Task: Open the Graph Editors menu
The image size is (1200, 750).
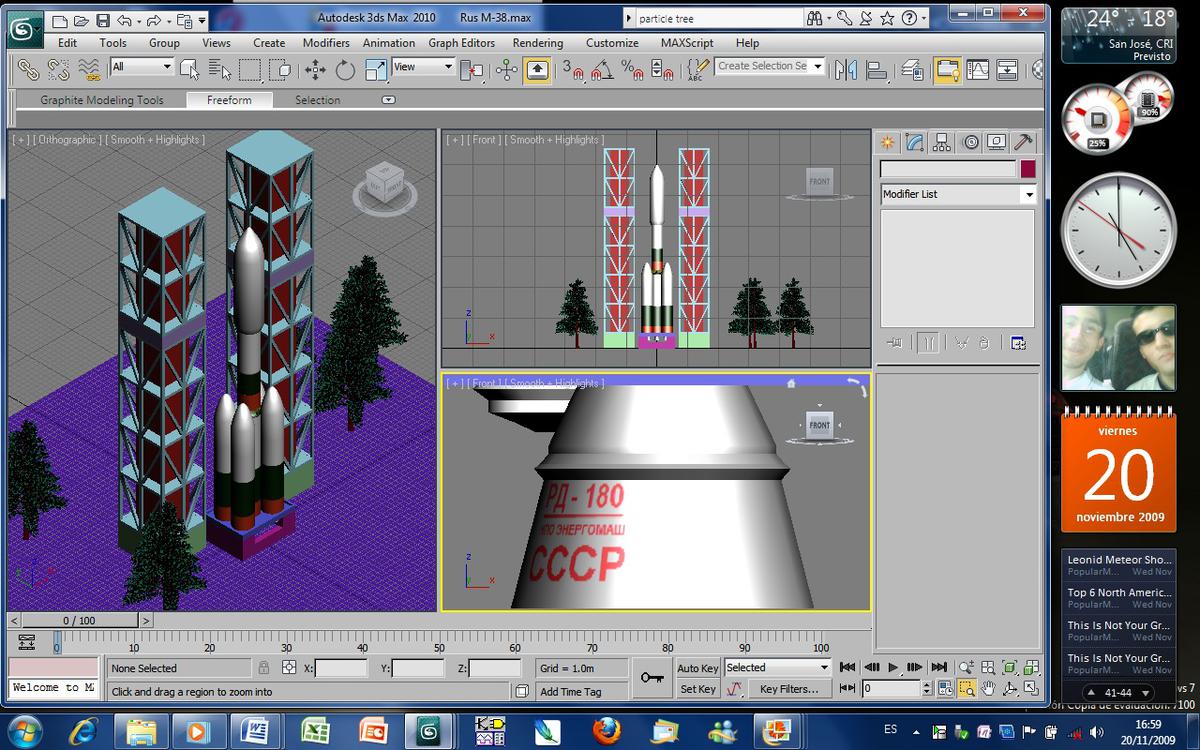Action: [462, 43]
